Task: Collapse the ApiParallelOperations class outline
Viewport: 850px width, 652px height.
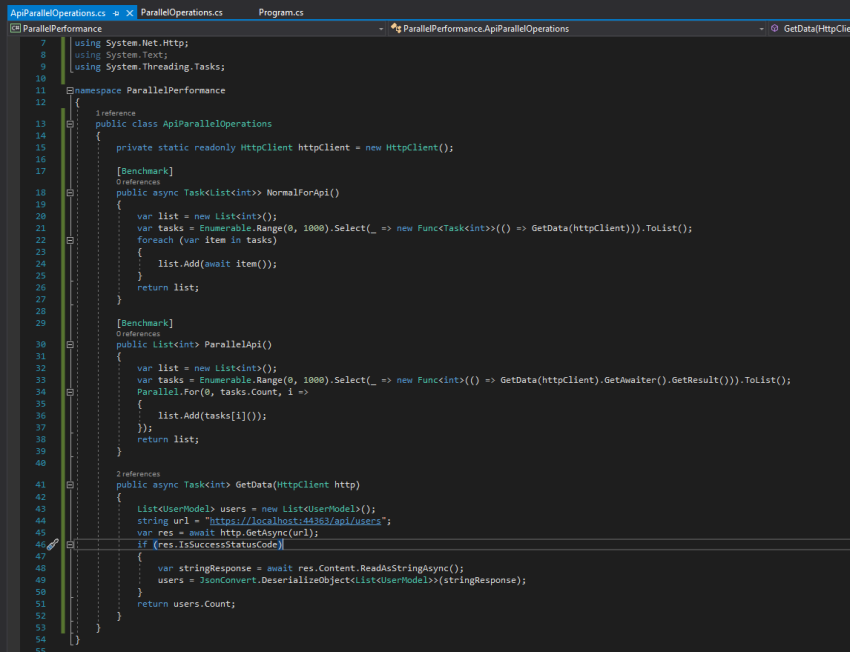Action: pos(70,124)
